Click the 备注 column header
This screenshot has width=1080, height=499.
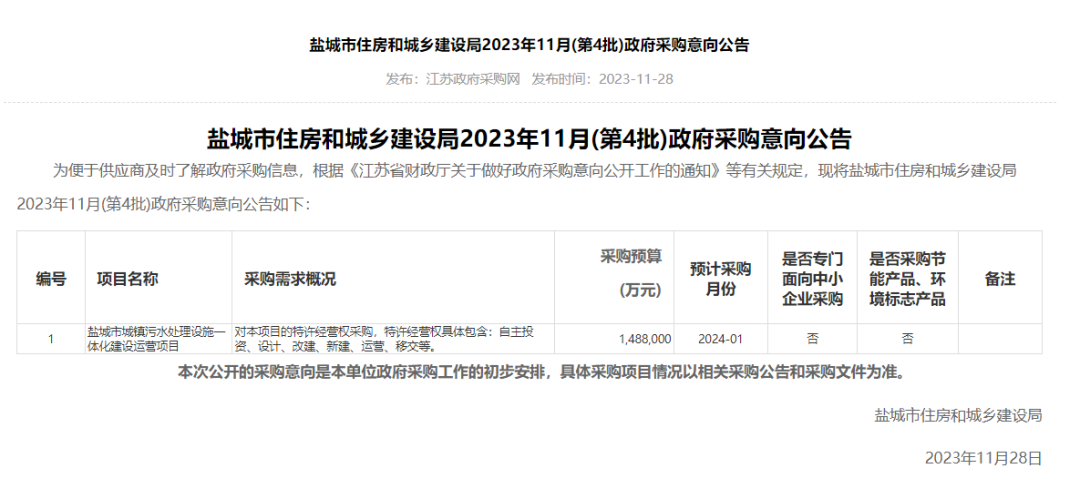coord(1000,279)
